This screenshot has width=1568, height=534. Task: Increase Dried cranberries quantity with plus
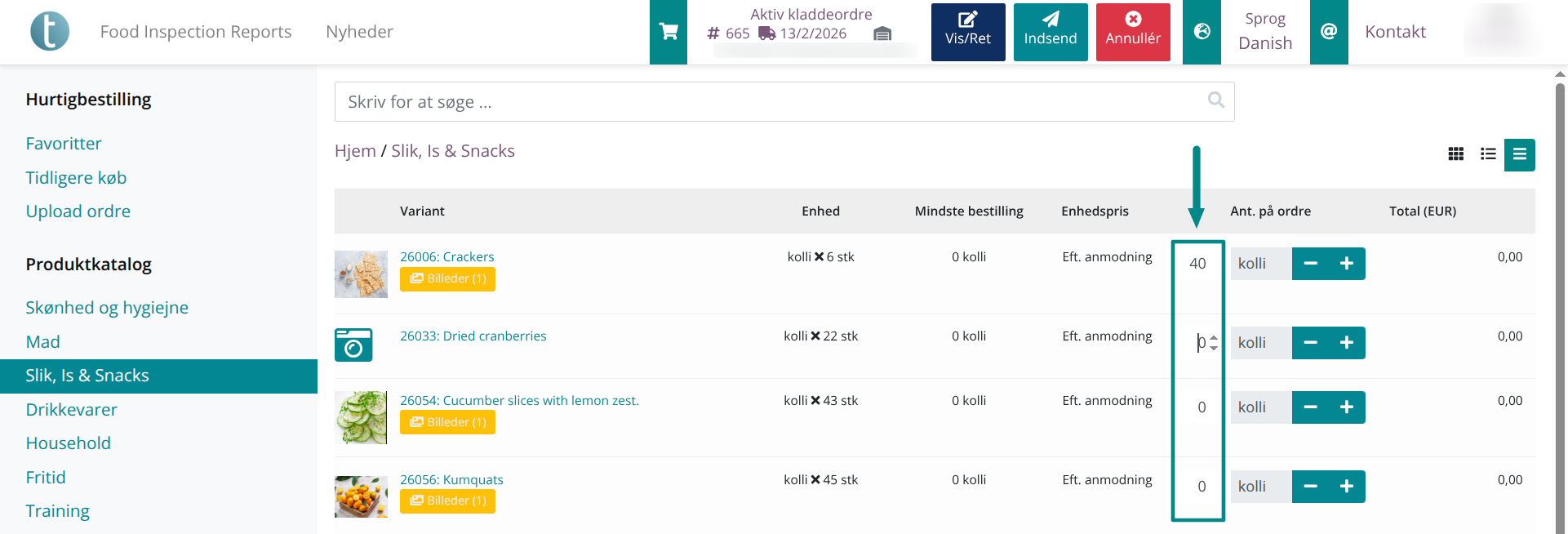(x=1347, y=343)
